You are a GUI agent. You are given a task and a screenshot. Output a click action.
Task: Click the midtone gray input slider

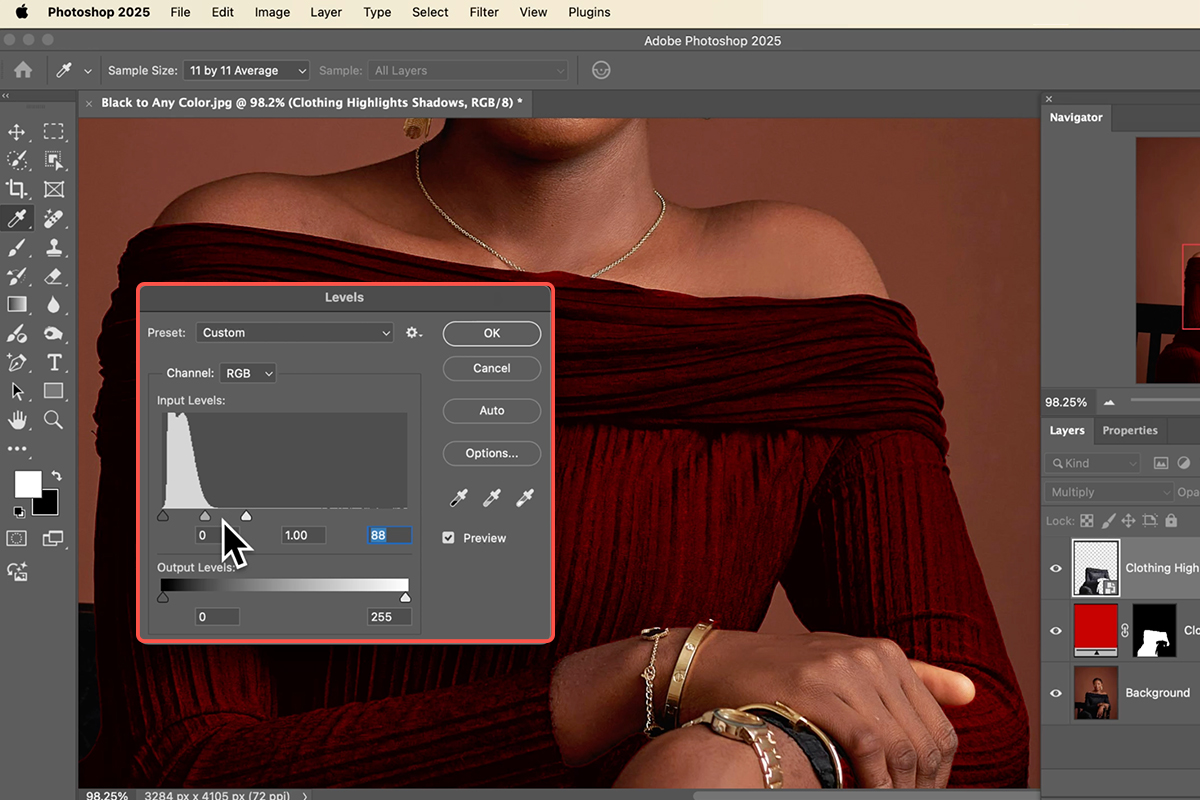[x=205, y=516]
